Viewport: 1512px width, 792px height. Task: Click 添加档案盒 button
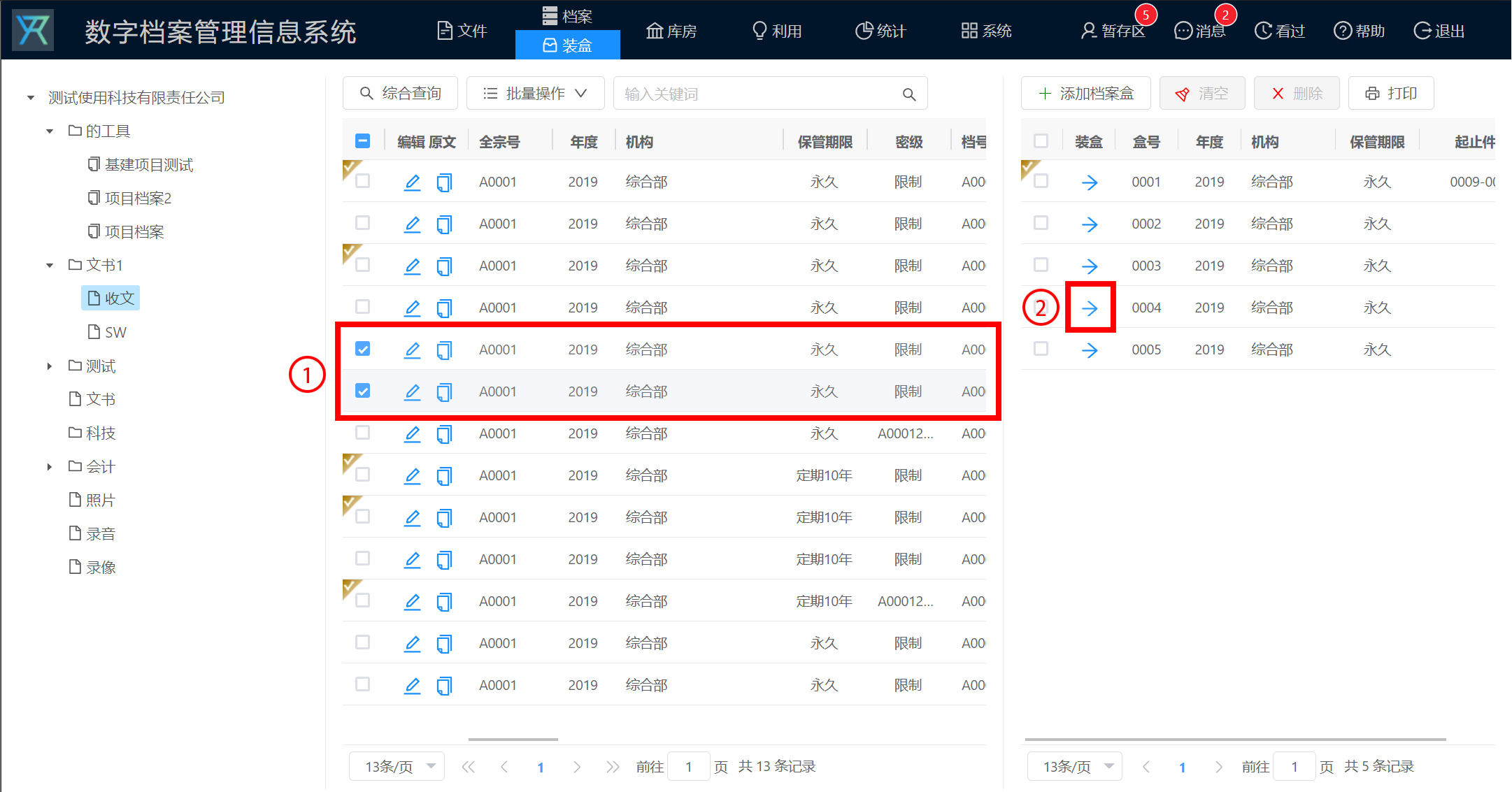click(x=1086, y=93)
